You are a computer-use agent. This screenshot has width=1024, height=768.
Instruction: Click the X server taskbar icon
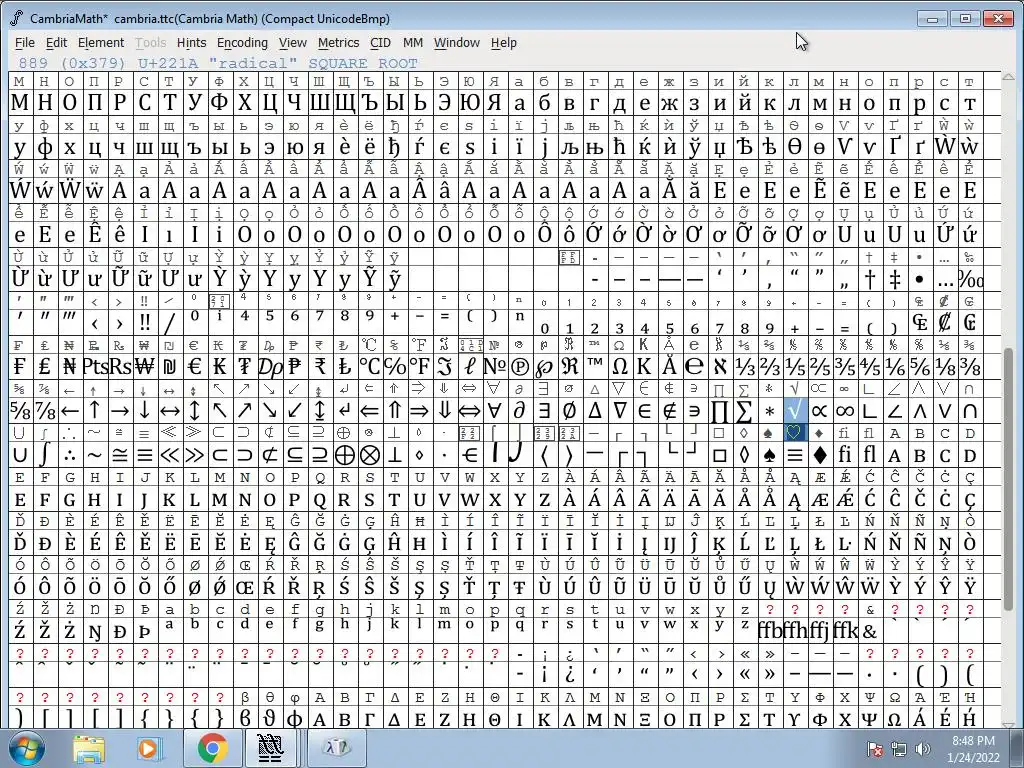coord(337,748)
